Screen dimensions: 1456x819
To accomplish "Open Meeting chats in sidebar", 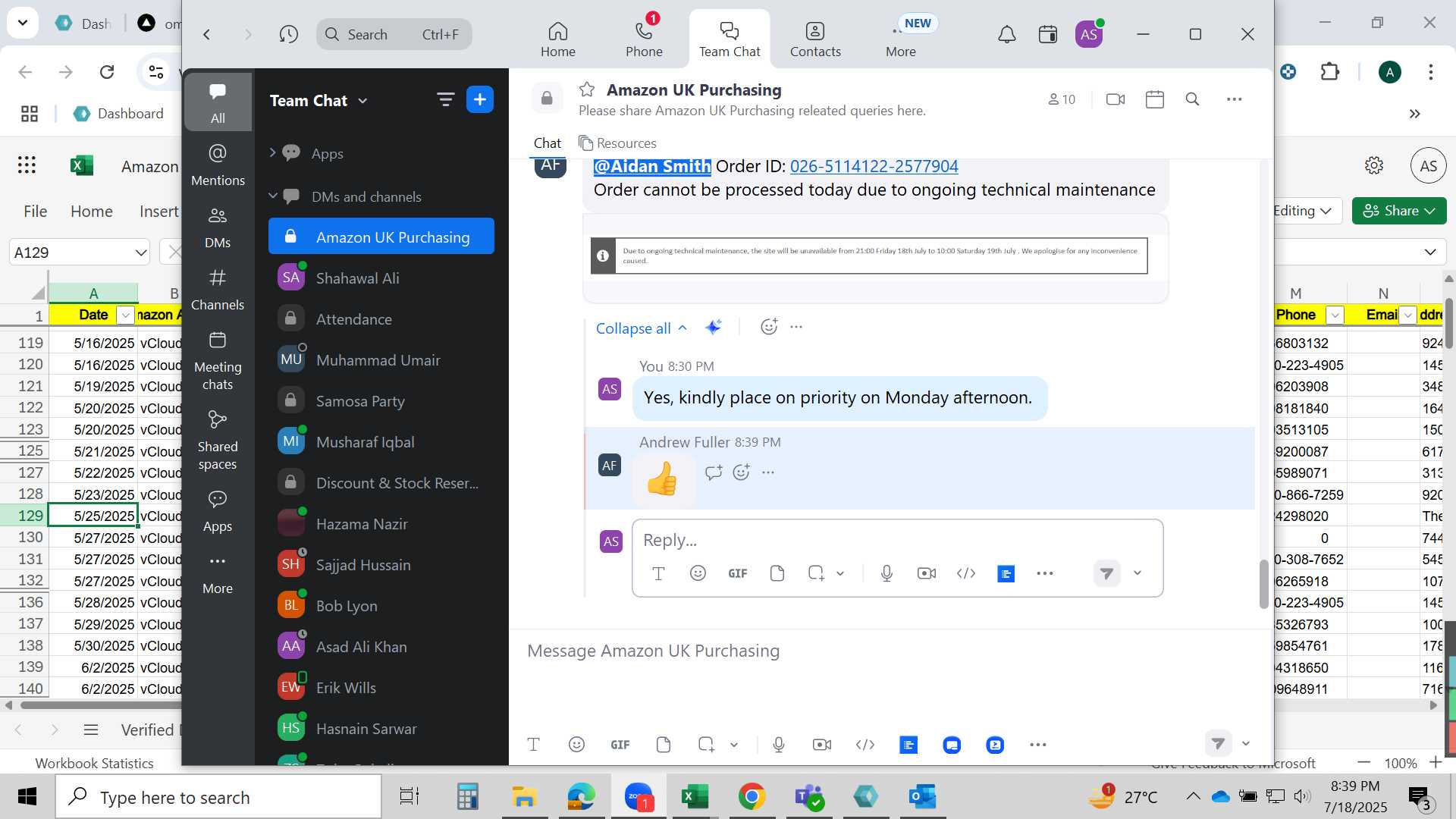I will 218,360.
